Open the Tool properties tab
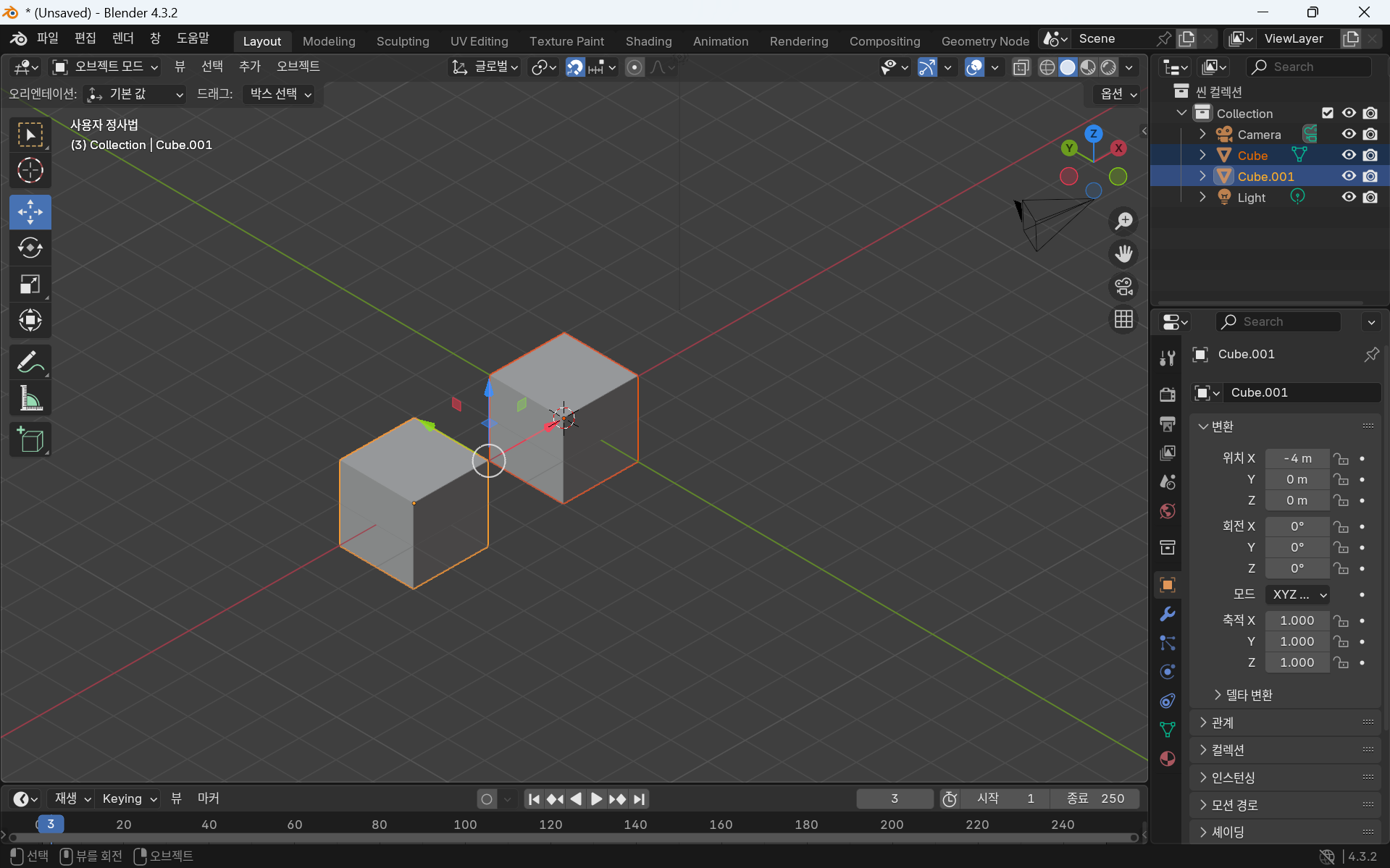Image resolution: width=1390 pixels, height=868 pixels. tap(1167, 358)
